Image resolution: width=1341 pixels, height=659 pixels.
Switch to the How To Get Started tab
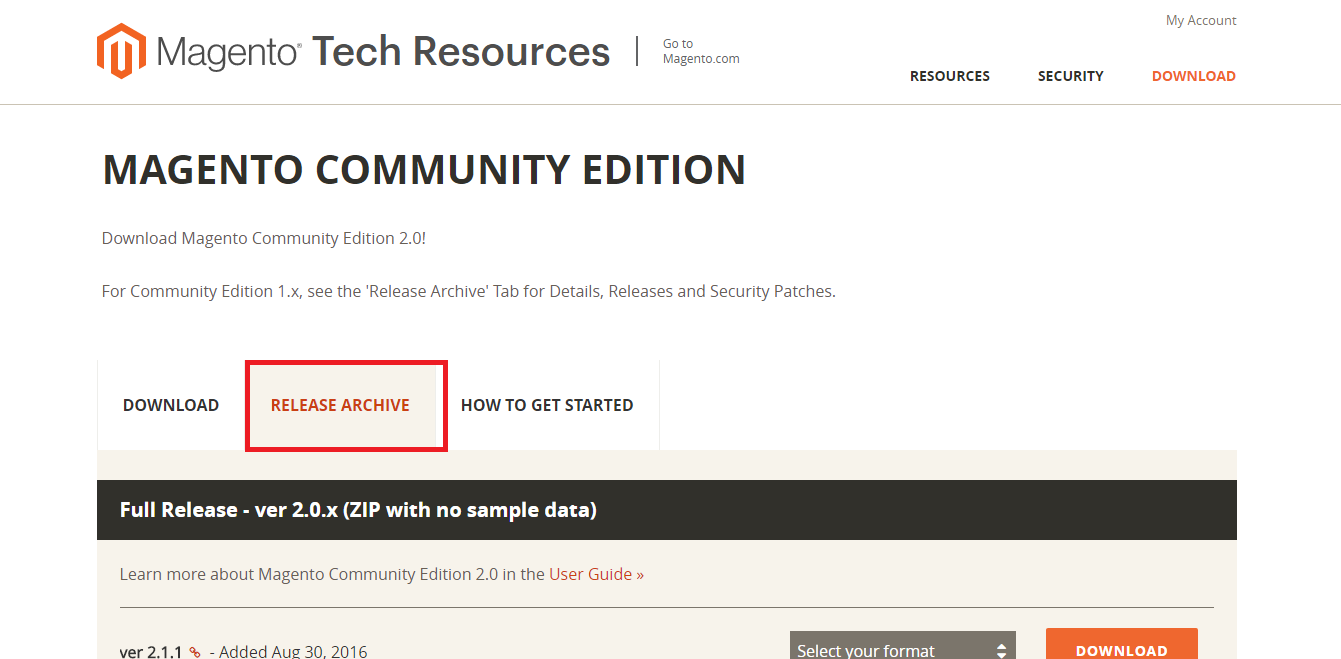(547, 405)
